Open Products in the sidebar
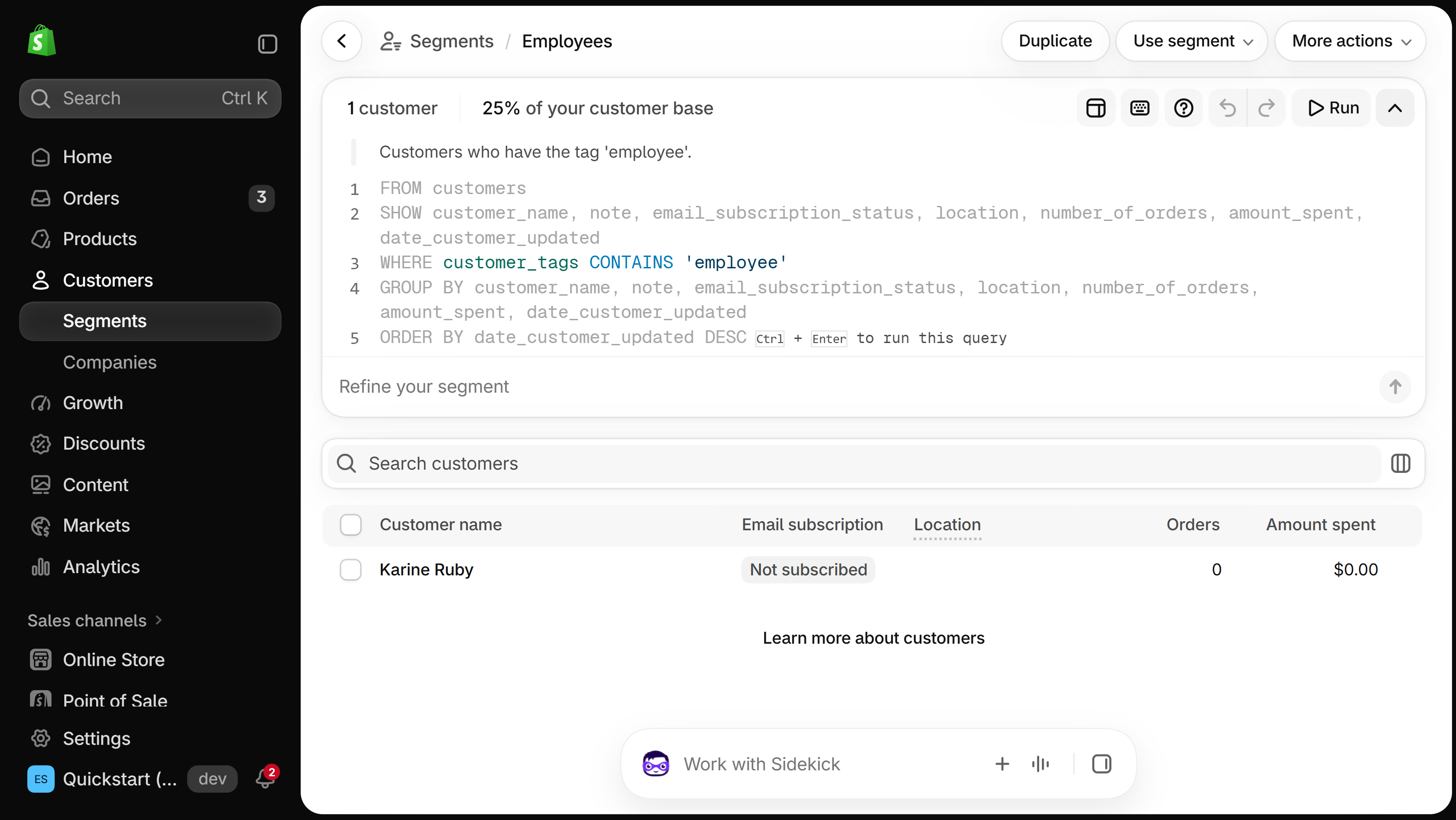The height and width of the screenshot is (820, 1456). [x=150, y=239]
